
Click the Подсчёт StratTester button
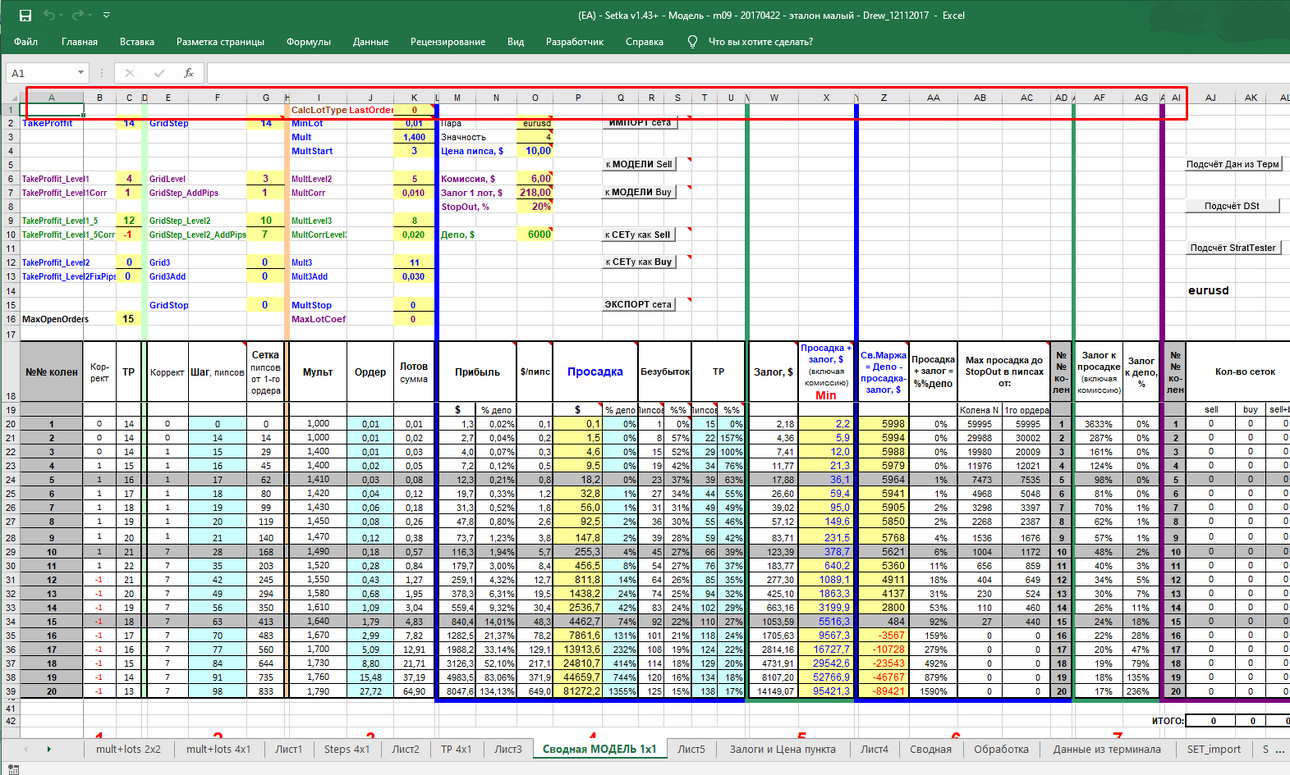tap(1232, 247)
